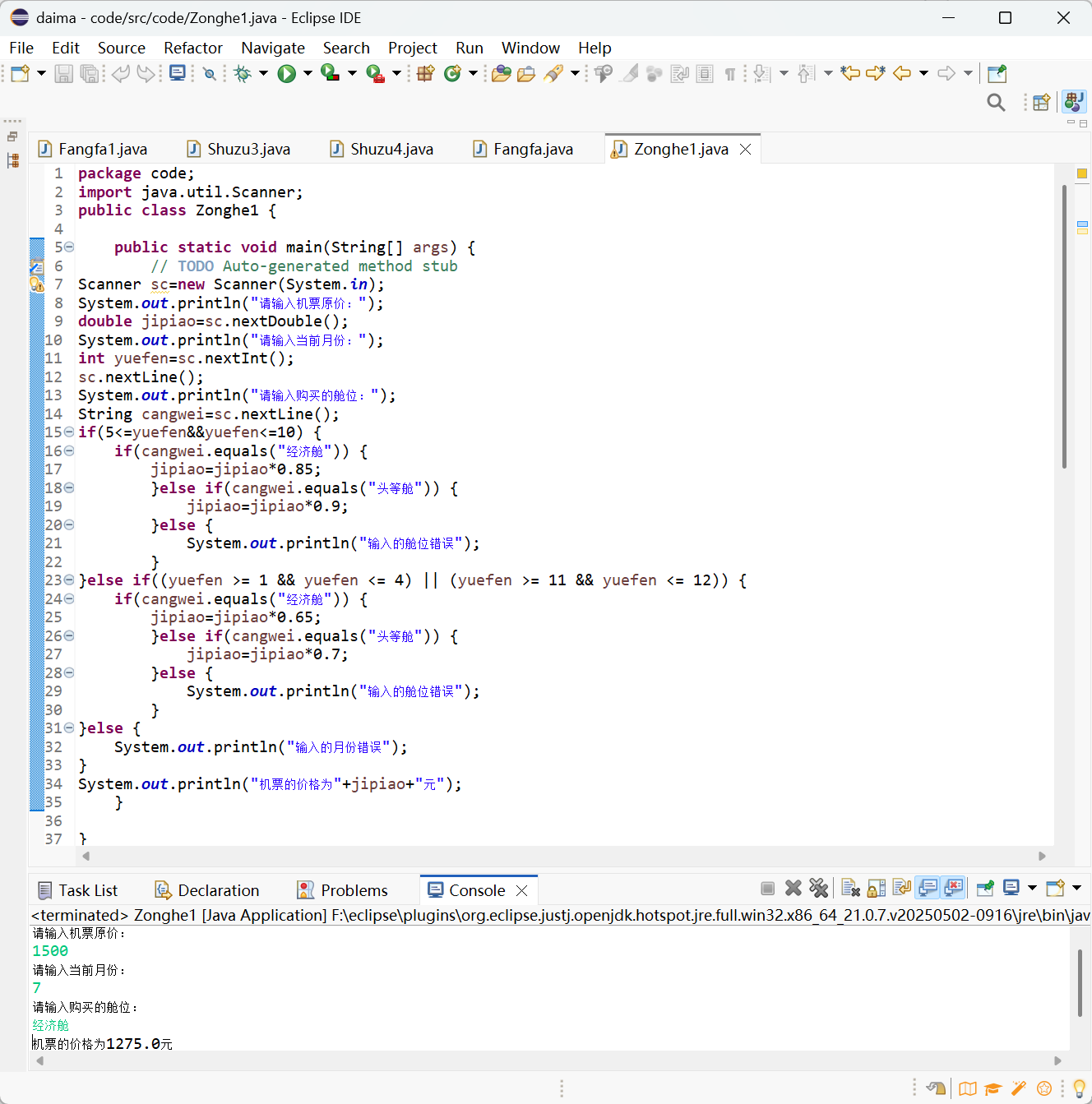The height and width of the screenshot is (1104, 1092).
Task: Click the Pin Editor icon
Action: [997, 74]
